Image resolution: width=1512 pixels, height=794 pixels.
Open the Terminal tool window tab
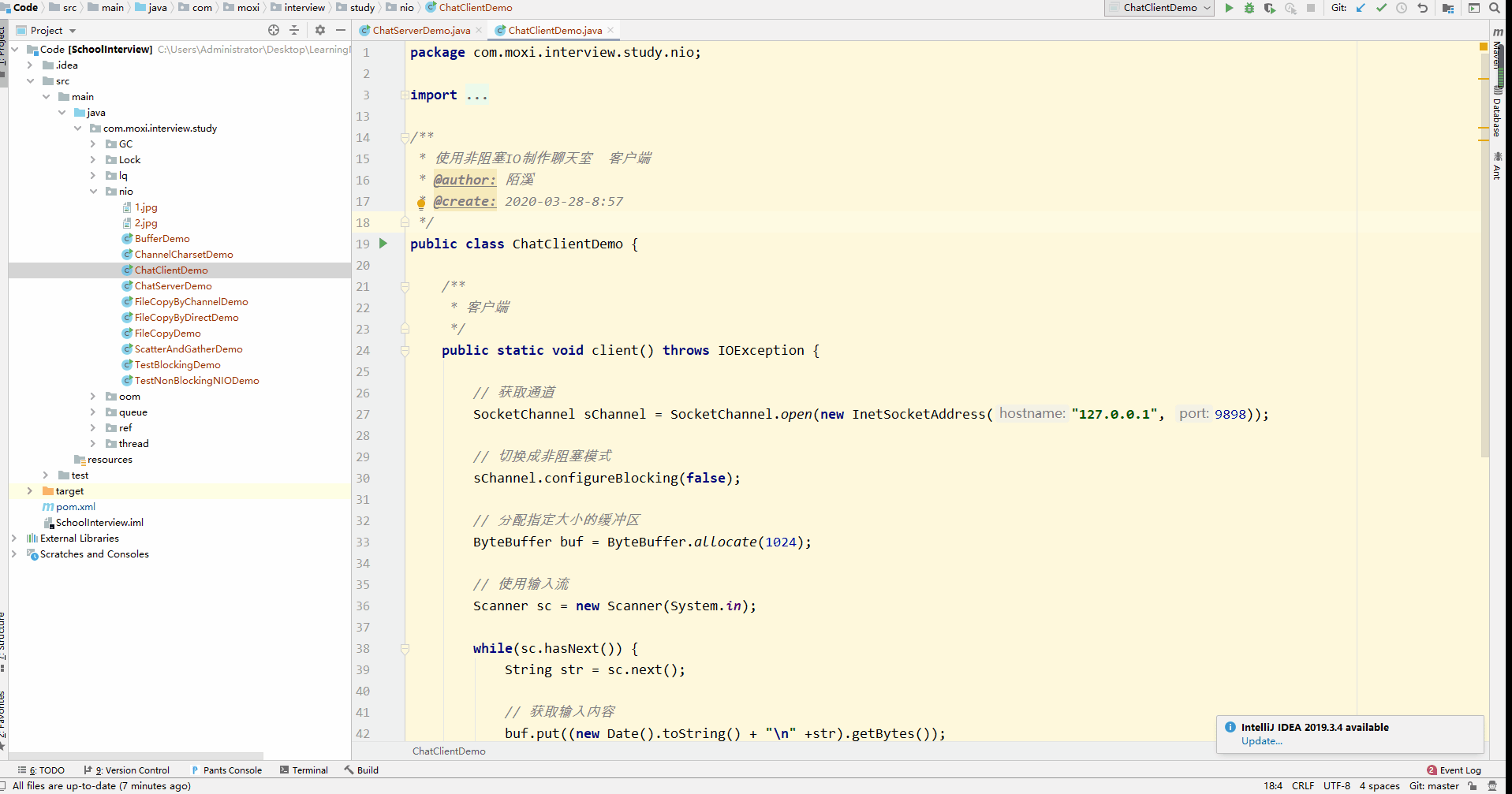click(x=304, y=770)
